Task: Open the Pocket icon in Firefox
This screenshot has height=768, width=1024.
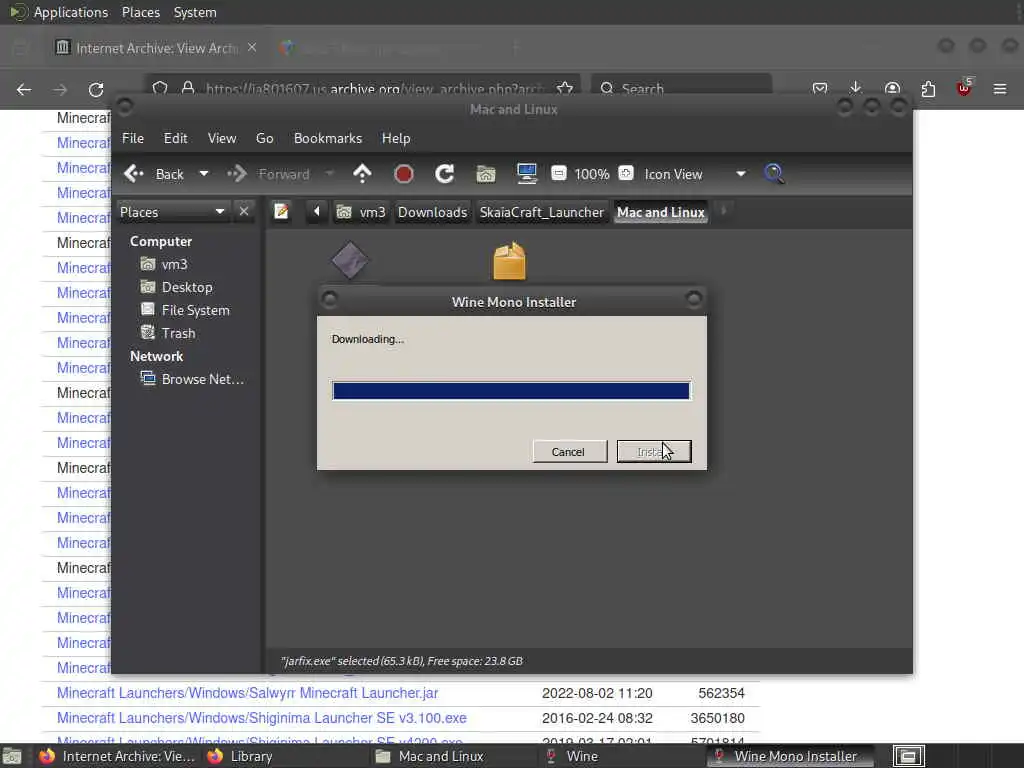Action: (x=820, y=88)
